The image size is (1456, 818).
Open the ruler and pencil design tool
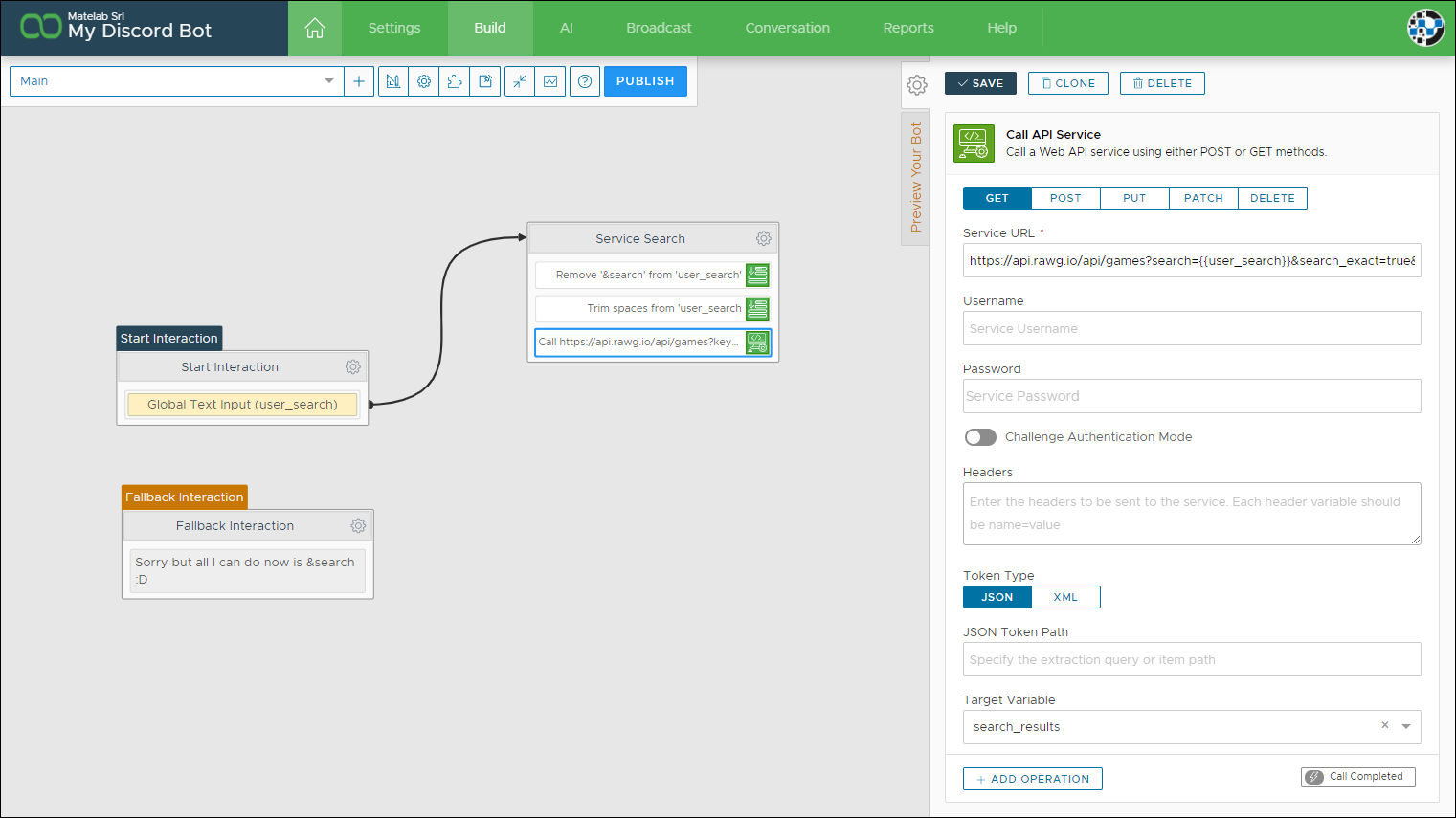click(x=393, y=81)
